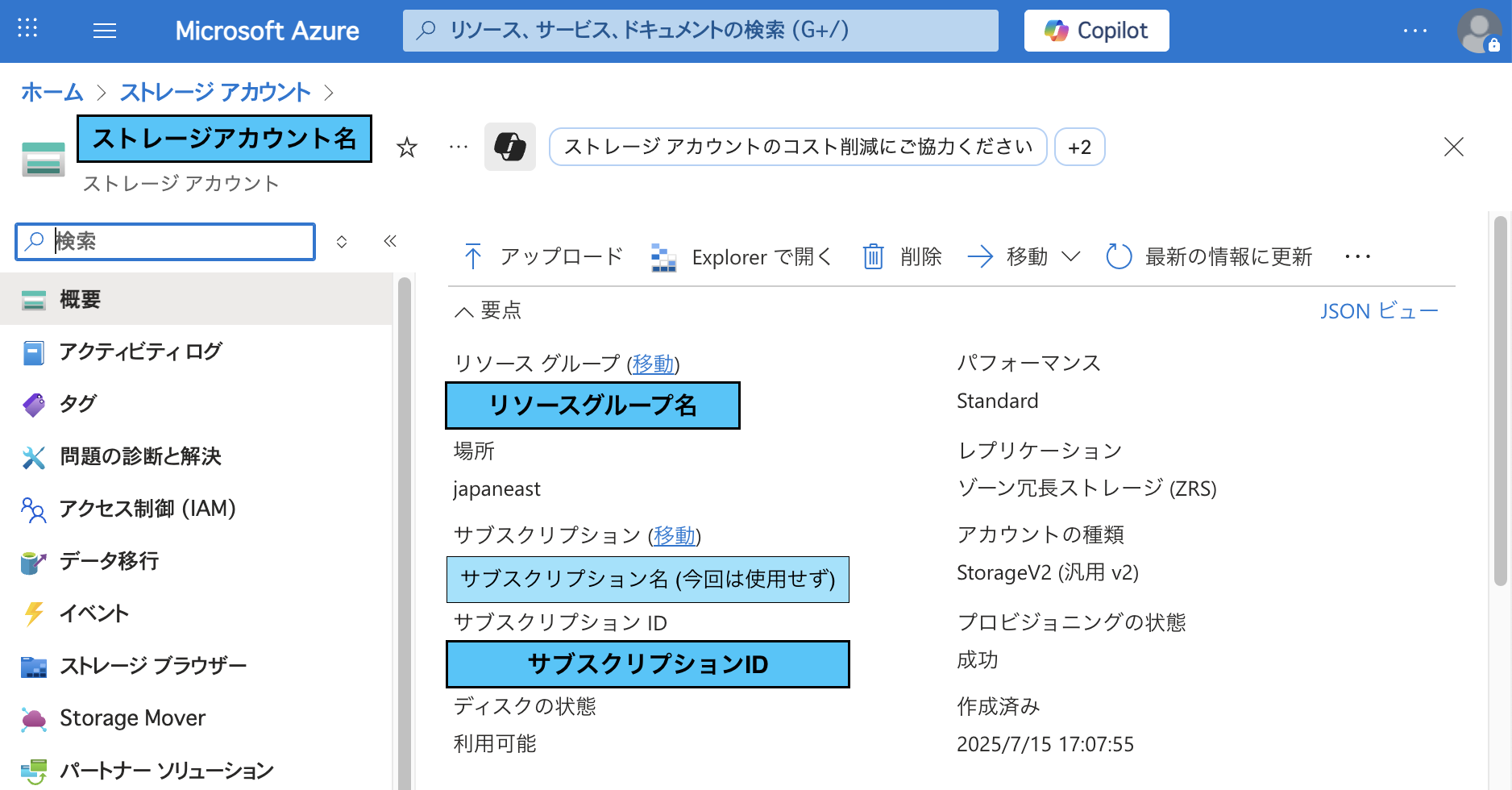1512x790 pixels.
Task: Click the 利用可能 disk state value
Action: [x=495, y=743]
